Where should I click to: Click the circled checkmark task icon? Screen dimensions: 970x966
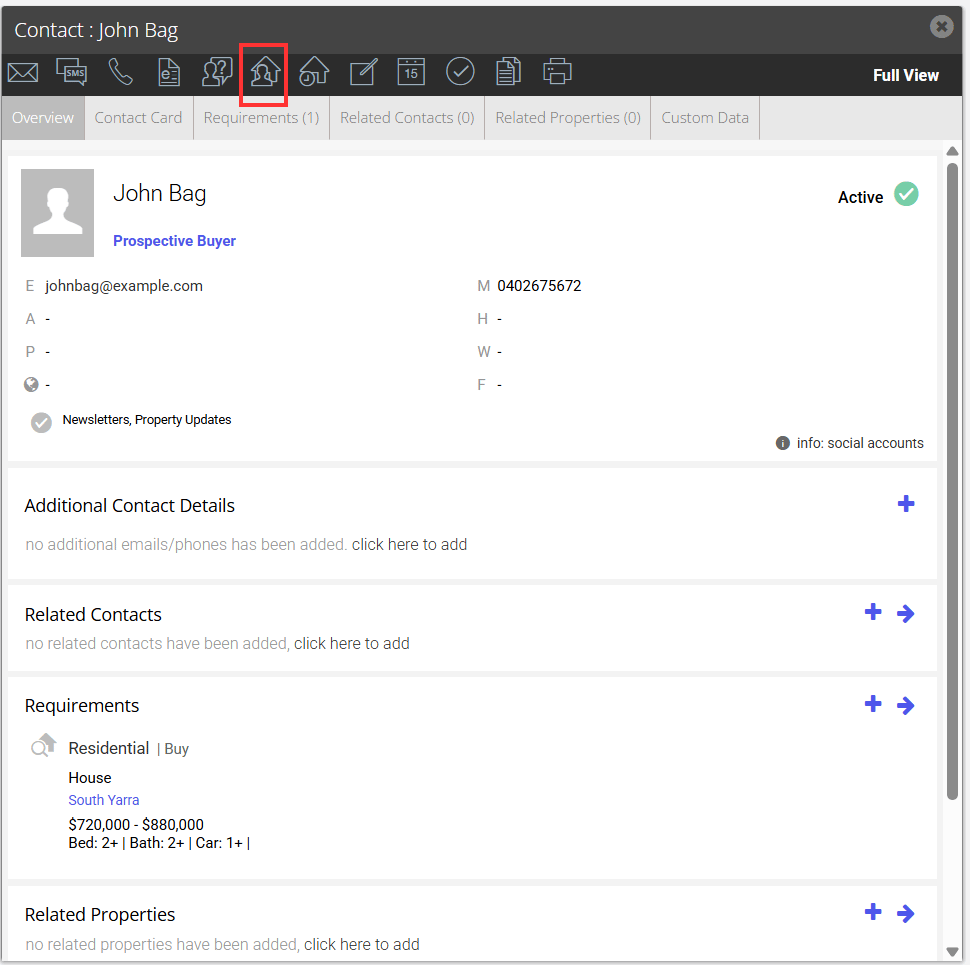point(460,72)
